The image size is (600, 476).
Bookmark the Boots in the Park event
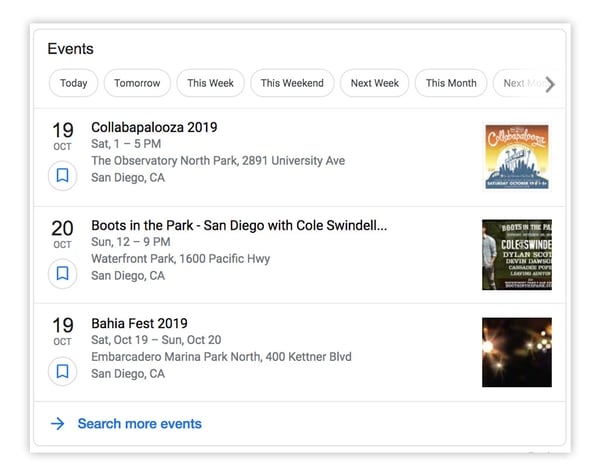62,274
